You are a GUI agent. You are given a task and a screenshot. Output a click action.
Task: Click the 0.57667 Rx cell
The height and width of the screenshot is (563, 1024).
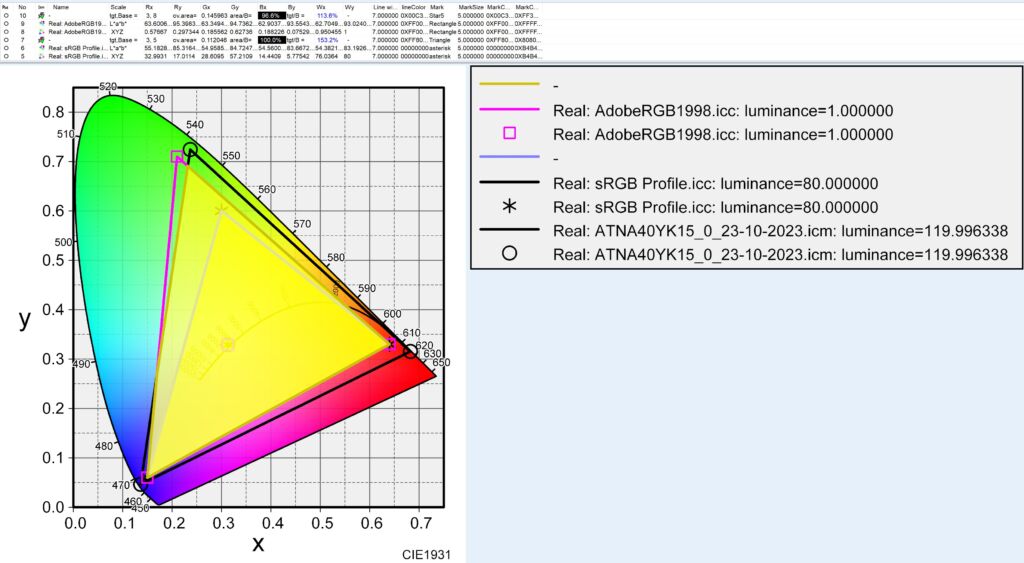[155, 31]
